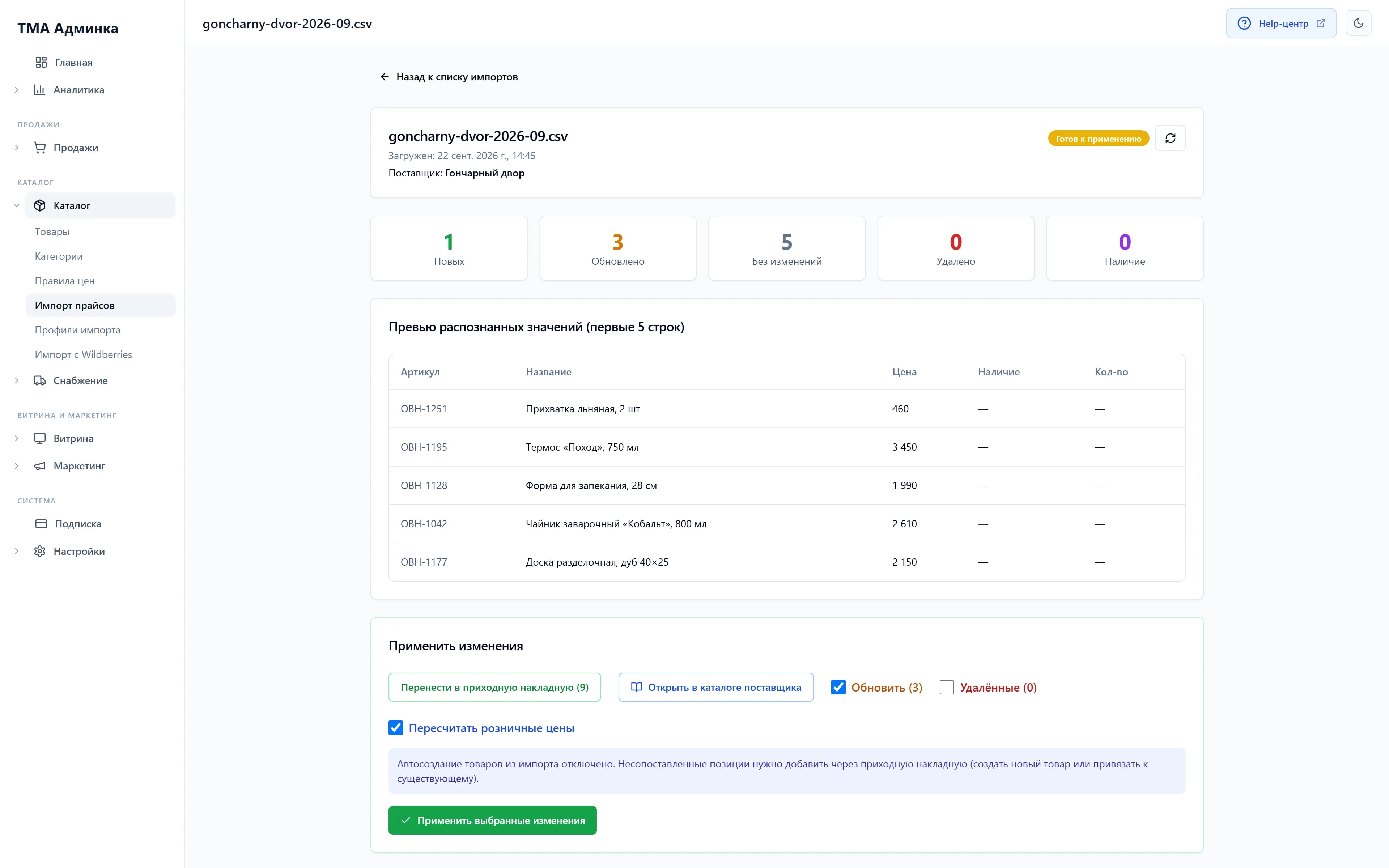
Task: Click the Каталог box icon
Action: coord(39,205)
